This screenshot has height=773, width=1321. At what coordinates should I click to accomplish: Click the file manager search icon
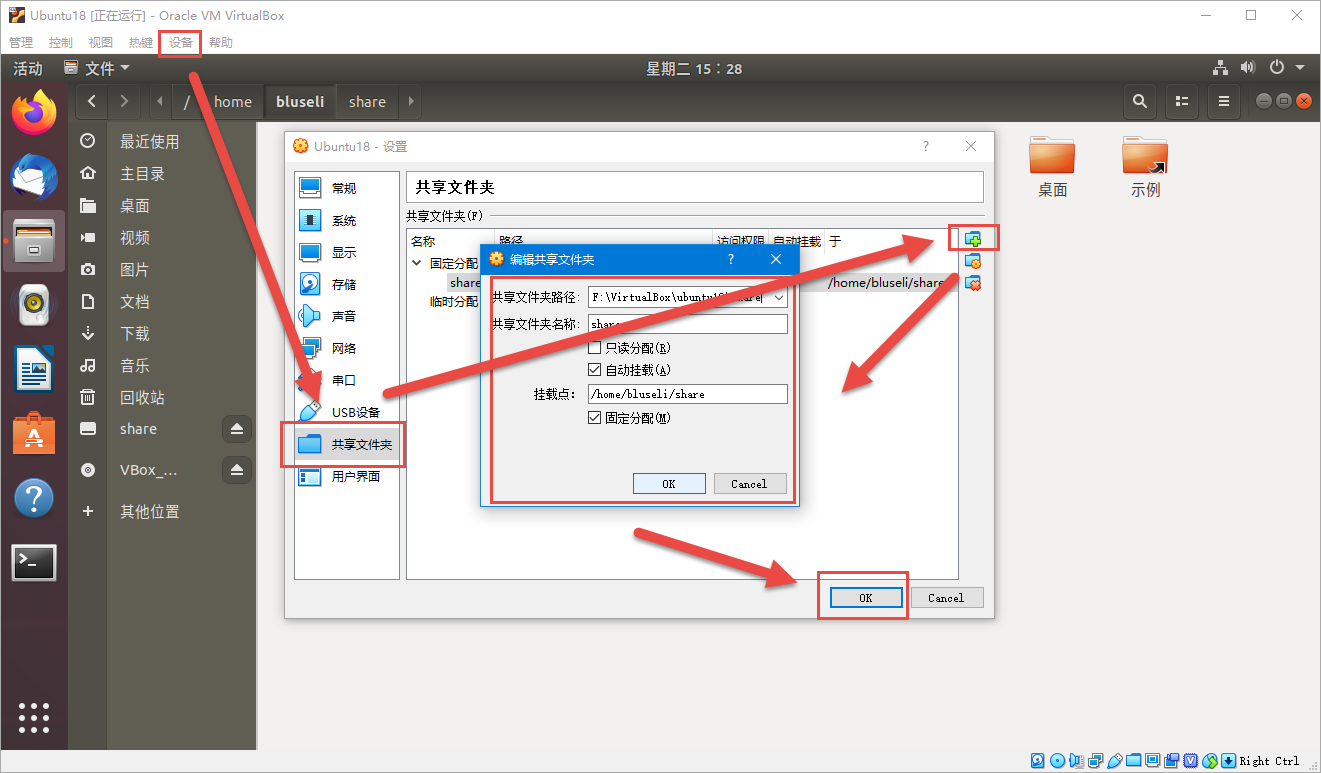coord(1140,101)
